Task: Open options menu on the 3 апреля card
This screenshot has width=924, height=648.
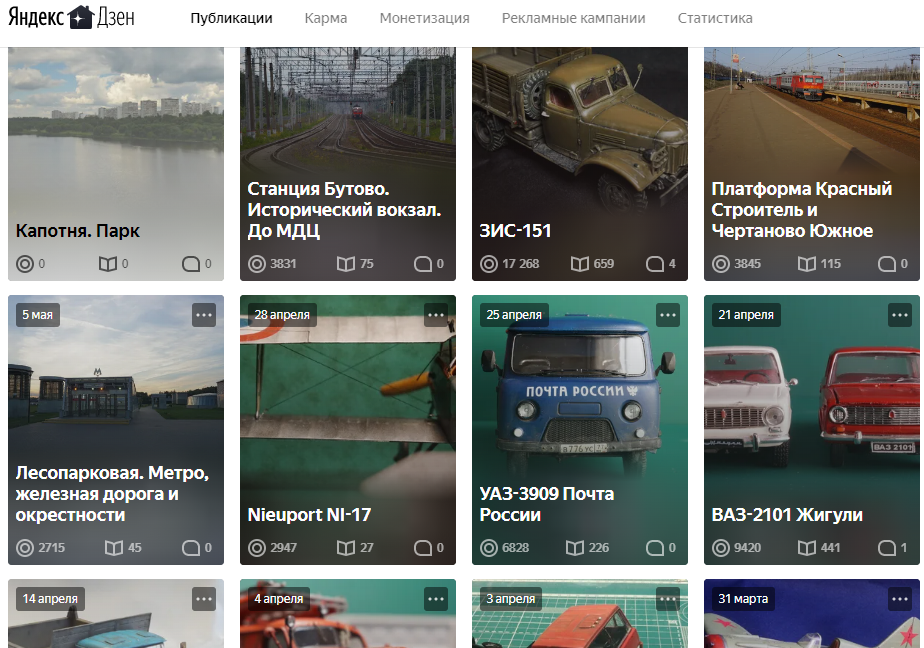Action: (x=668, y=599)
